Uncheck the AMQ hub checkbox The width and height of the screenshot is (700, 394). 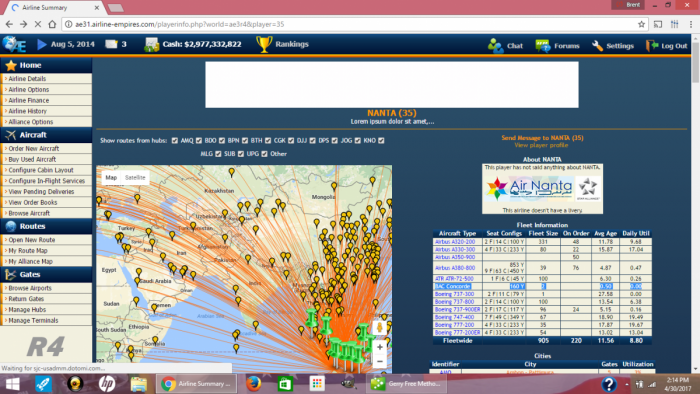pos(175,141)
